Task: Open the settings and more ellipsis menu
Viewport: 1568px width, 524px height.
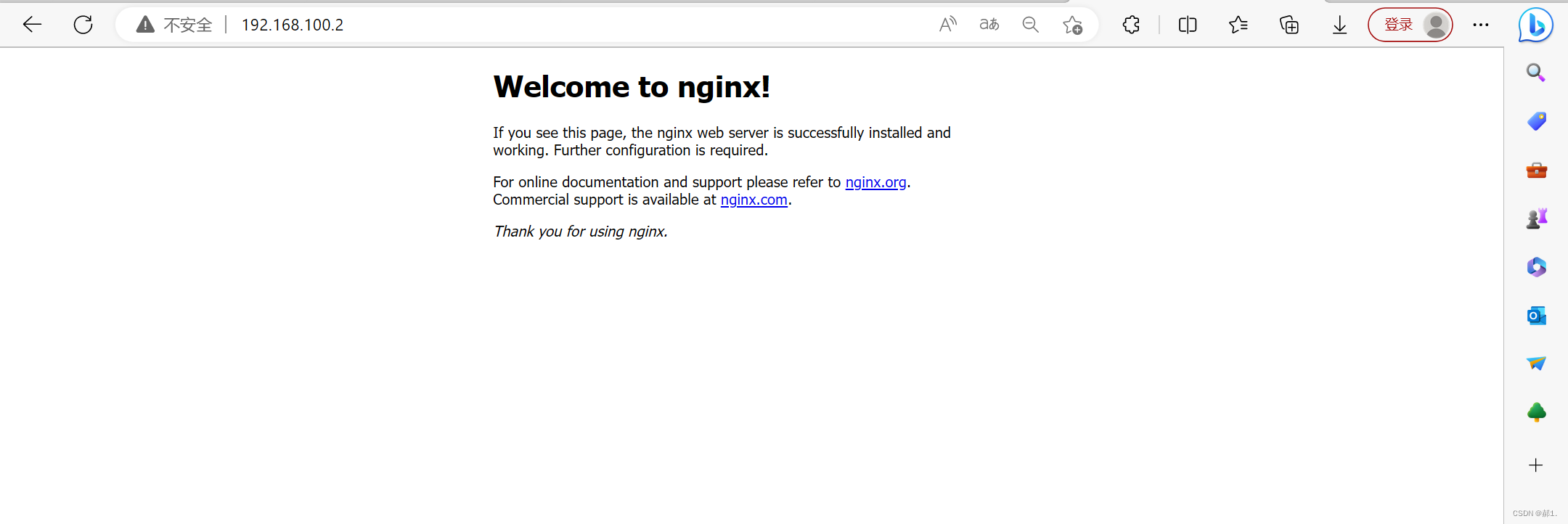Action: click(1481, 25)
